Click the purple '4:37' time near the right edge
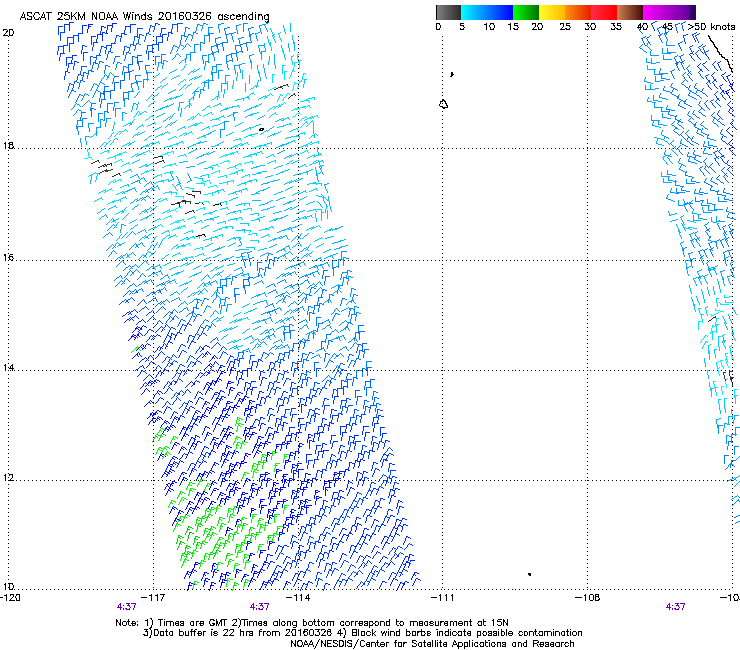The width and height of the screenshot is (740, 650). [675, 607]
